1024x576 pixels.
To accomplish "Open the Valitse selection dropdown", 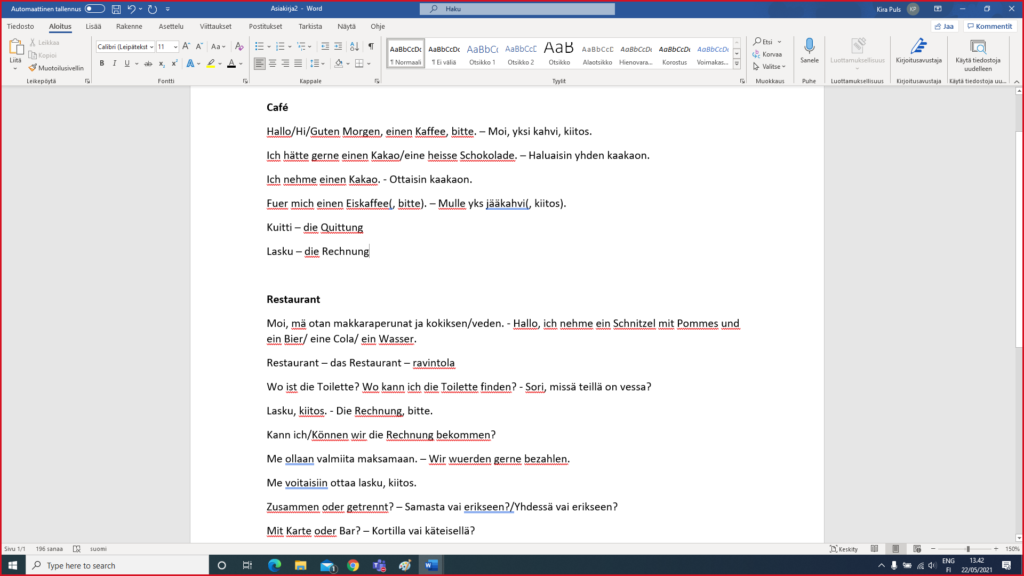I will (769, 67).
